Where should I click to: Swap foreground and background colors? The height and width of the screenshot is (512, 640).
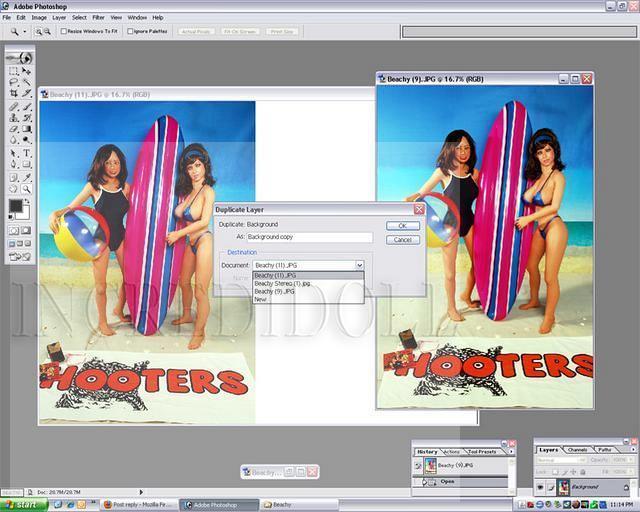pyautogui.click(x=27, y=201)
